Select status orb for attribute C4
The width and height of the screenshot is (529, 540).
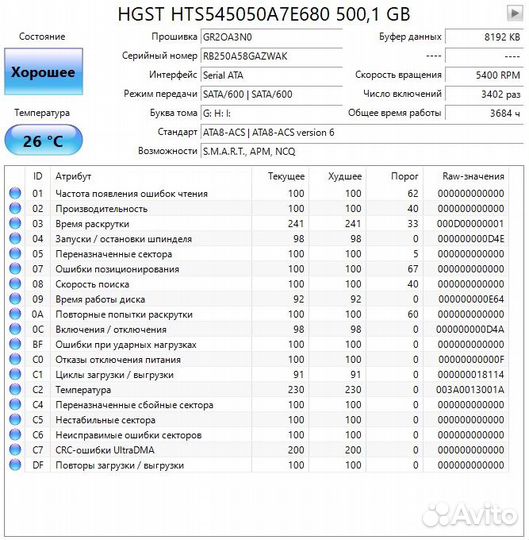pos(15,405)
